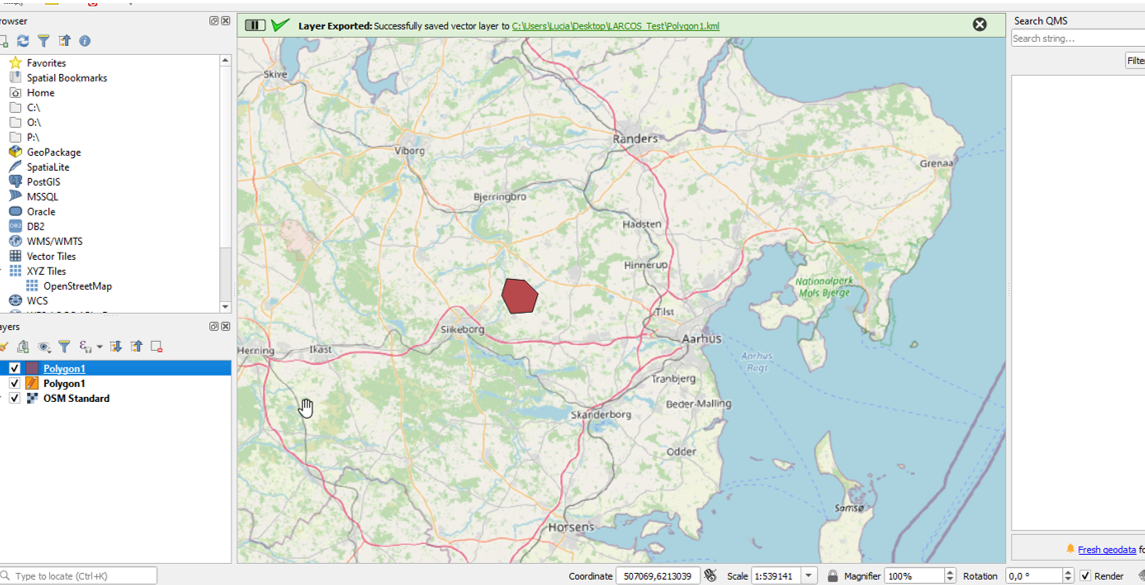Select PostGIS in Browser tree

[43, 182]
